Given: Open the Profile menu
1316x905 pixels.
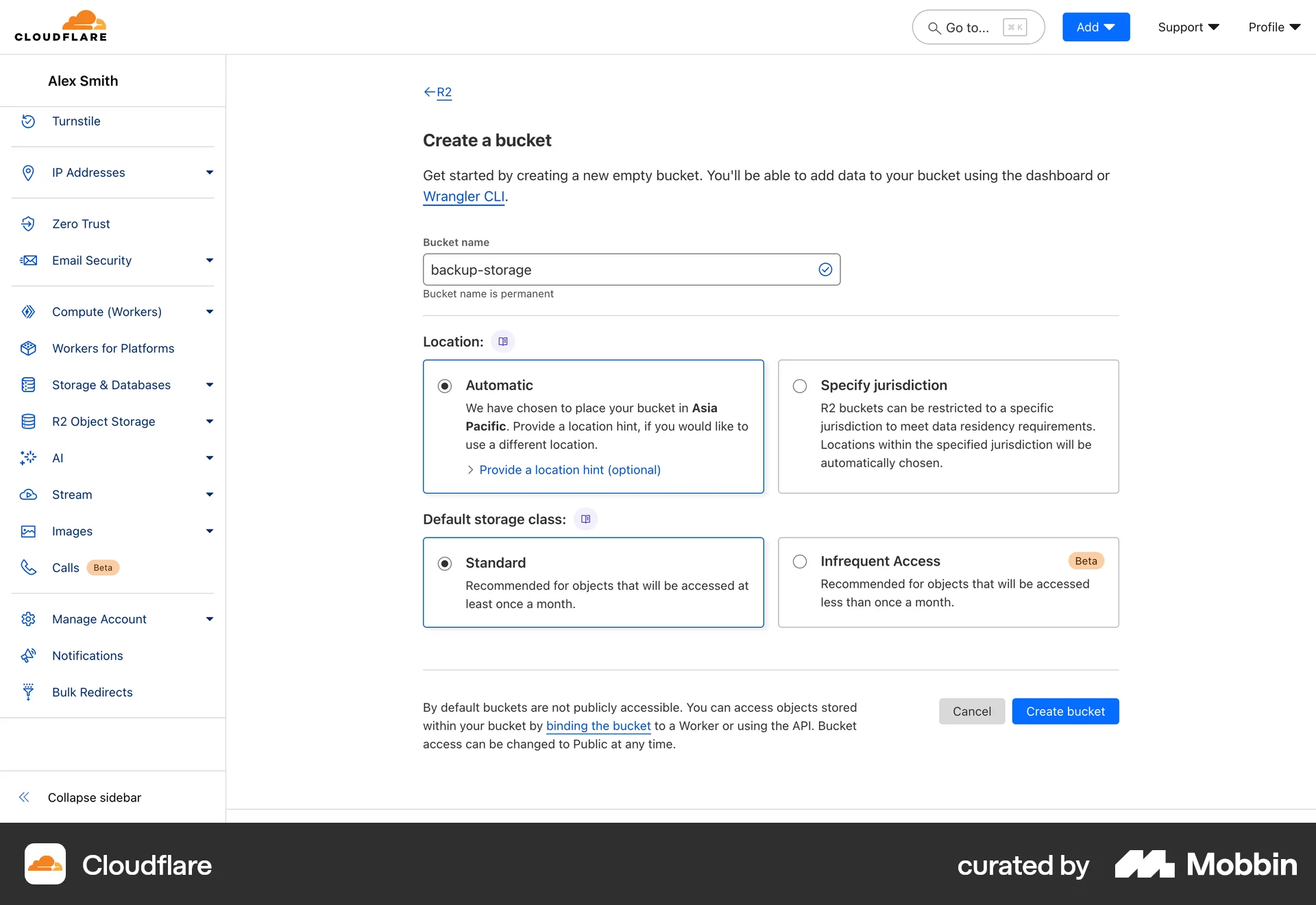Looking at the screenshot, I should [1273, 27].
